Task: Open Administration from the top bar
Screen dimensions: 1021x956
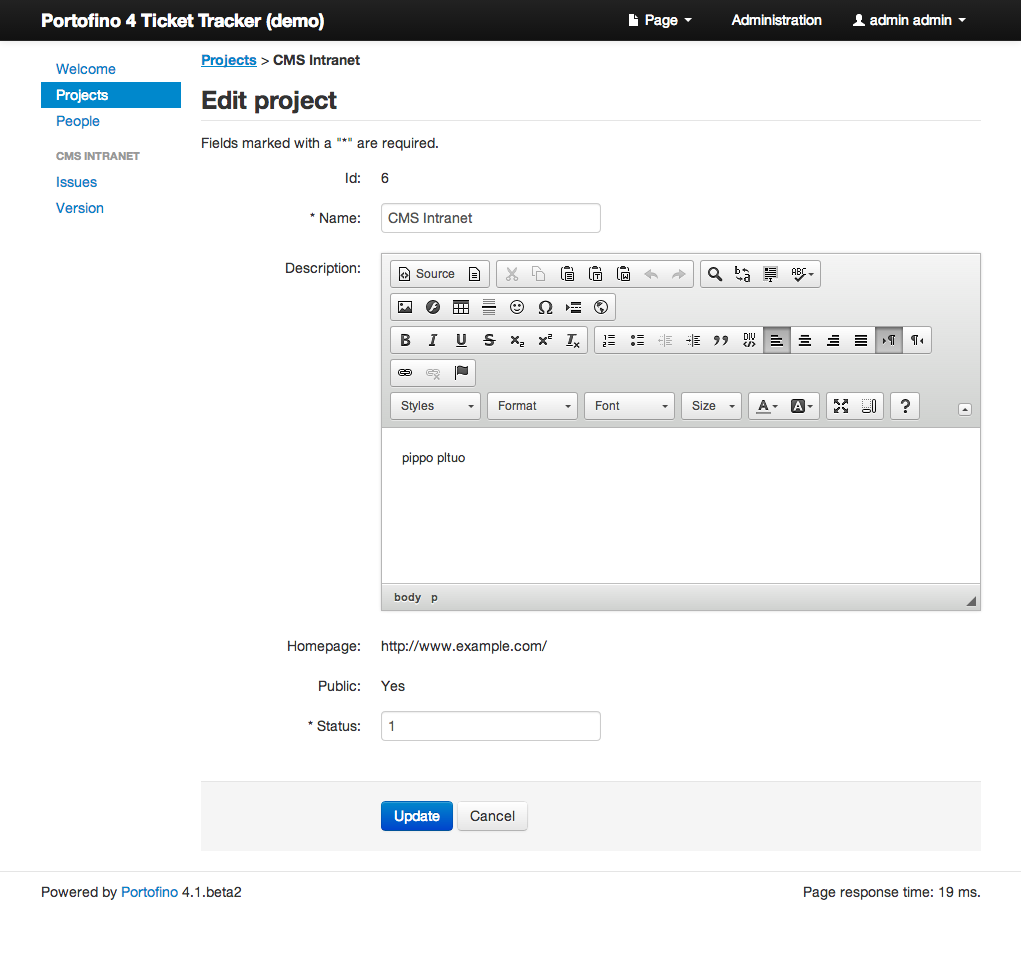Action: point(776,19)
